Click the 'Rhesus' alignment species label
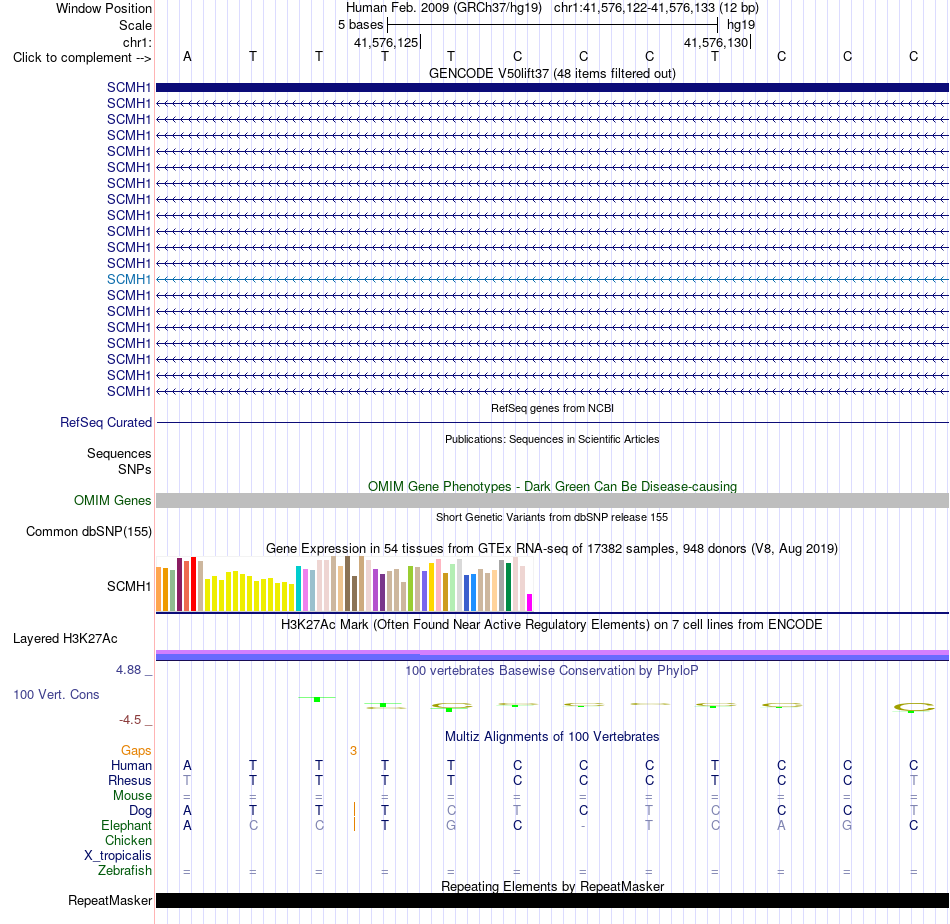Screen dimensions: 950x924 (x=130, y=780)
